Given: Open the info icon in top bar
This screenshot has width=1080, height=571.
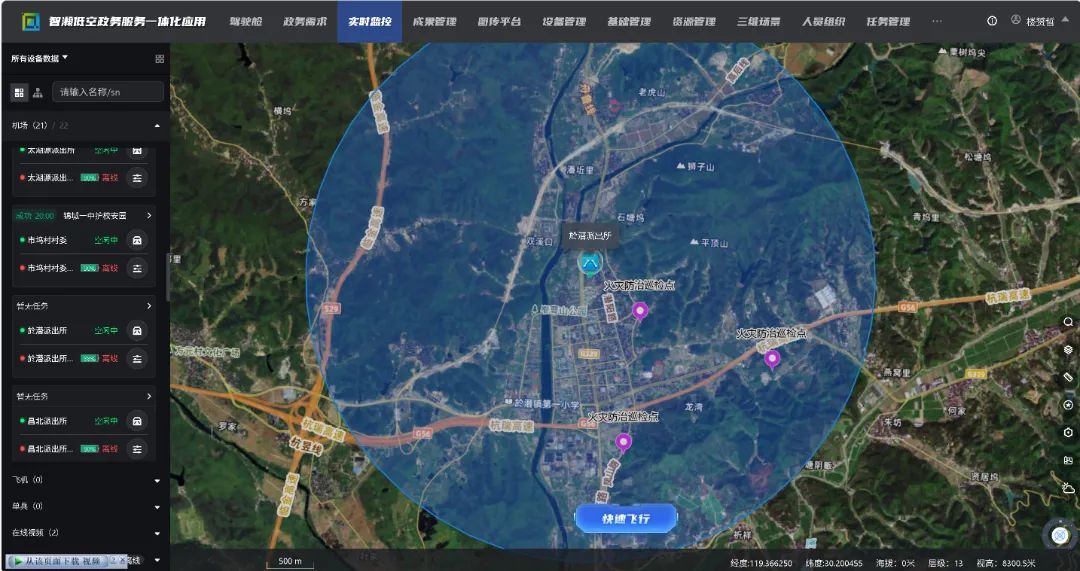Looking at the screenshot, I should point(992,21).
